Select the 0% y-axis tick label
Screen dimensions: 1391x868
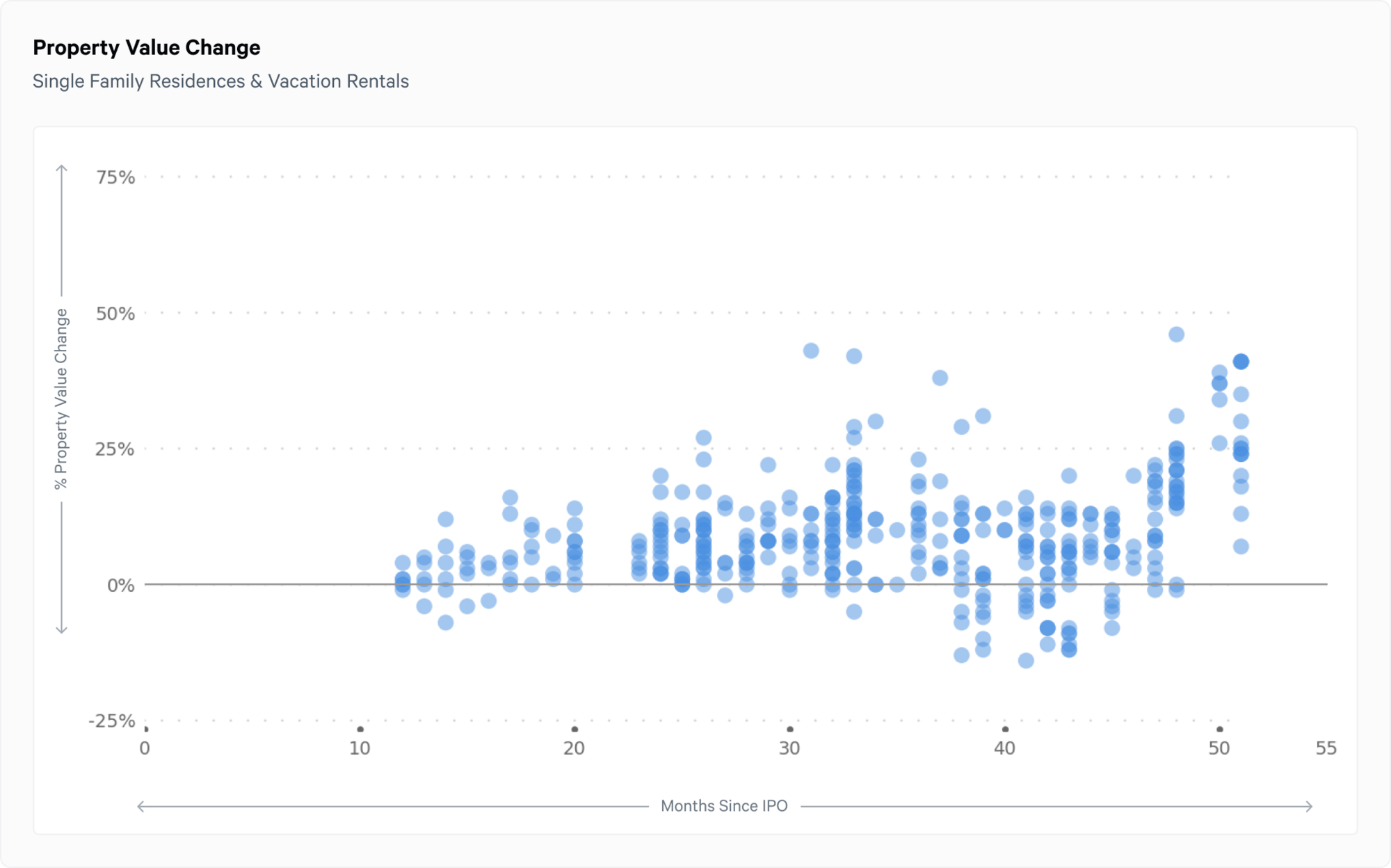[121, 586]
